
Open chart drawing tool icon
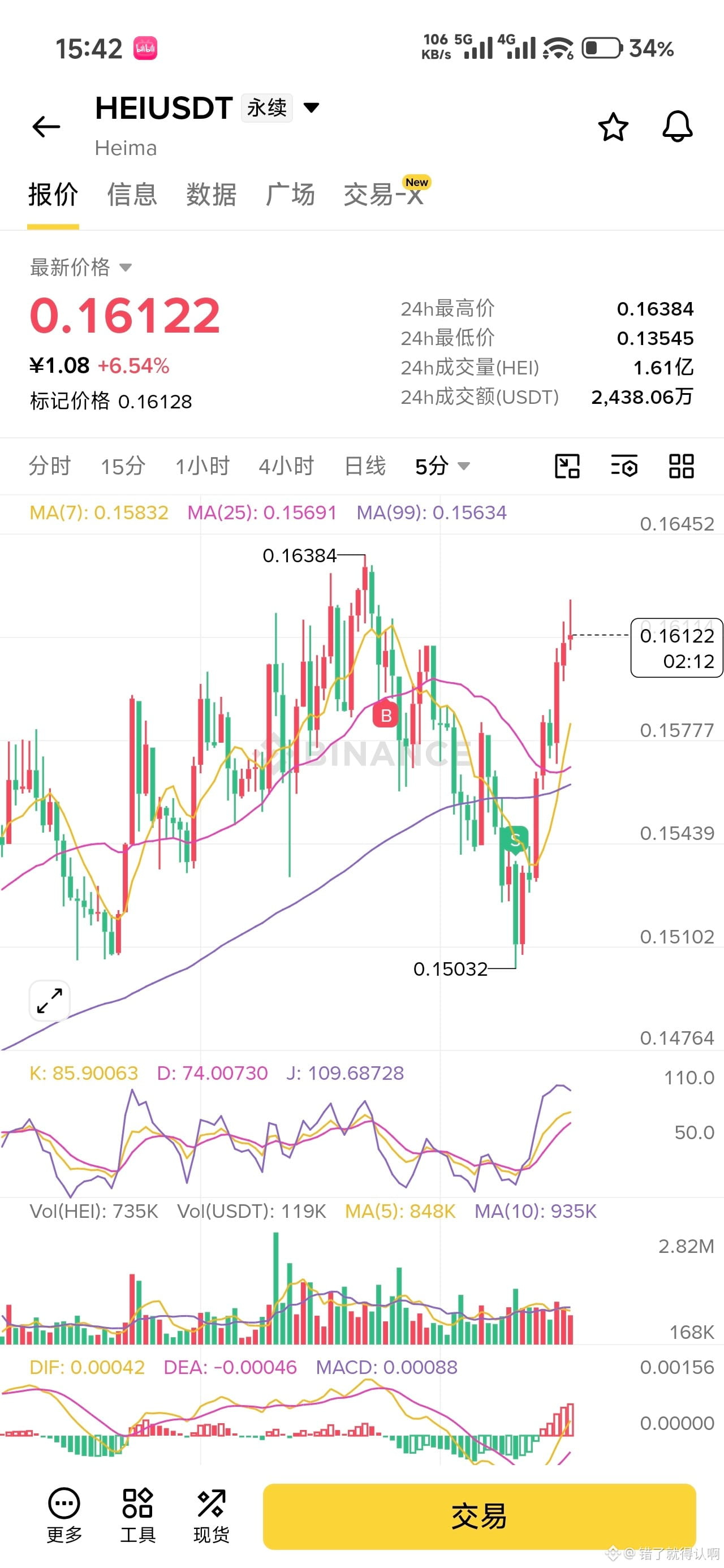(567, 466)
